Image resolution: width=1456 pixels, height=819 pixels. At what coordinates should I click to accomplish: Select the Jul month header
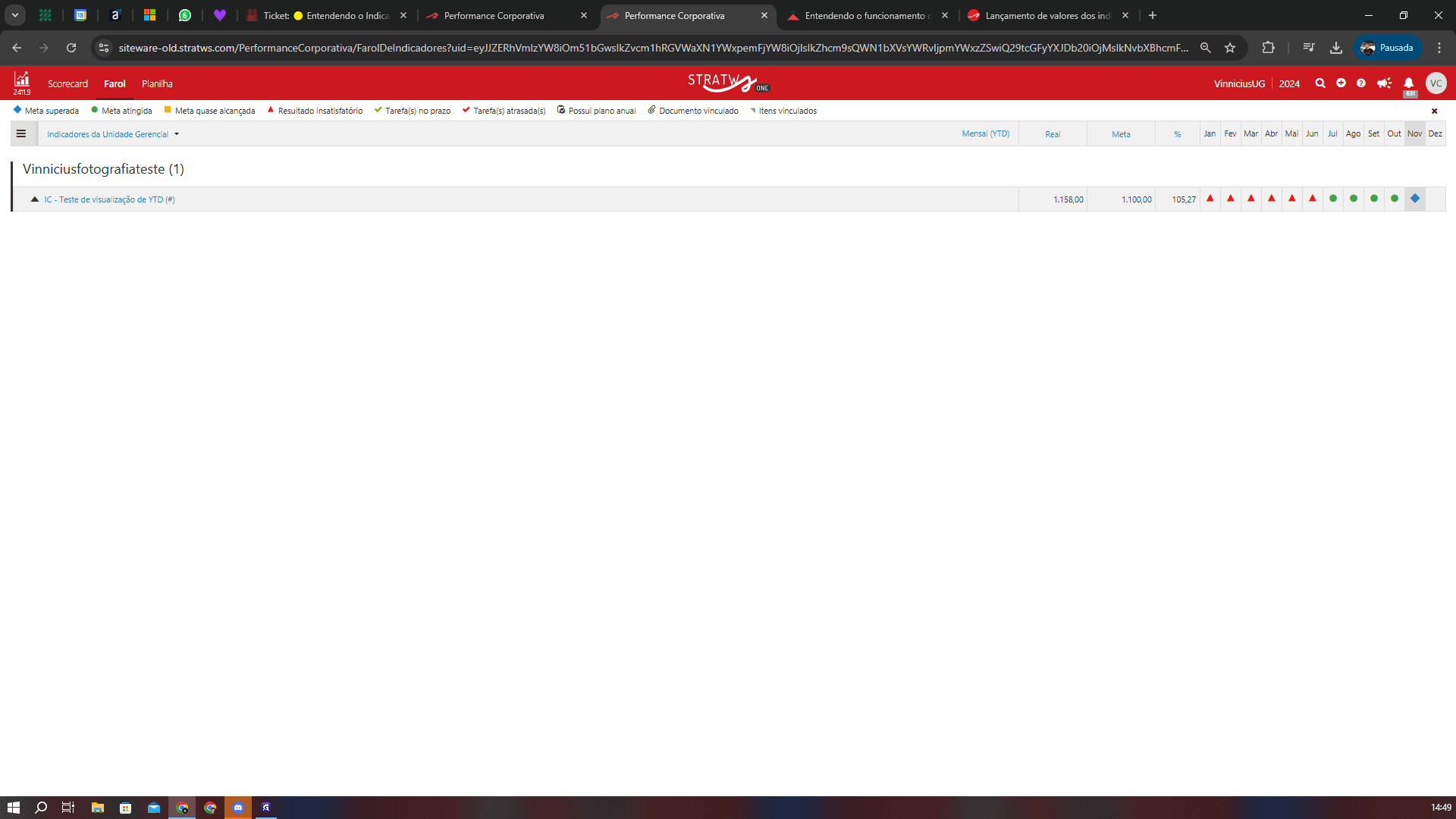coord(1332,134)
